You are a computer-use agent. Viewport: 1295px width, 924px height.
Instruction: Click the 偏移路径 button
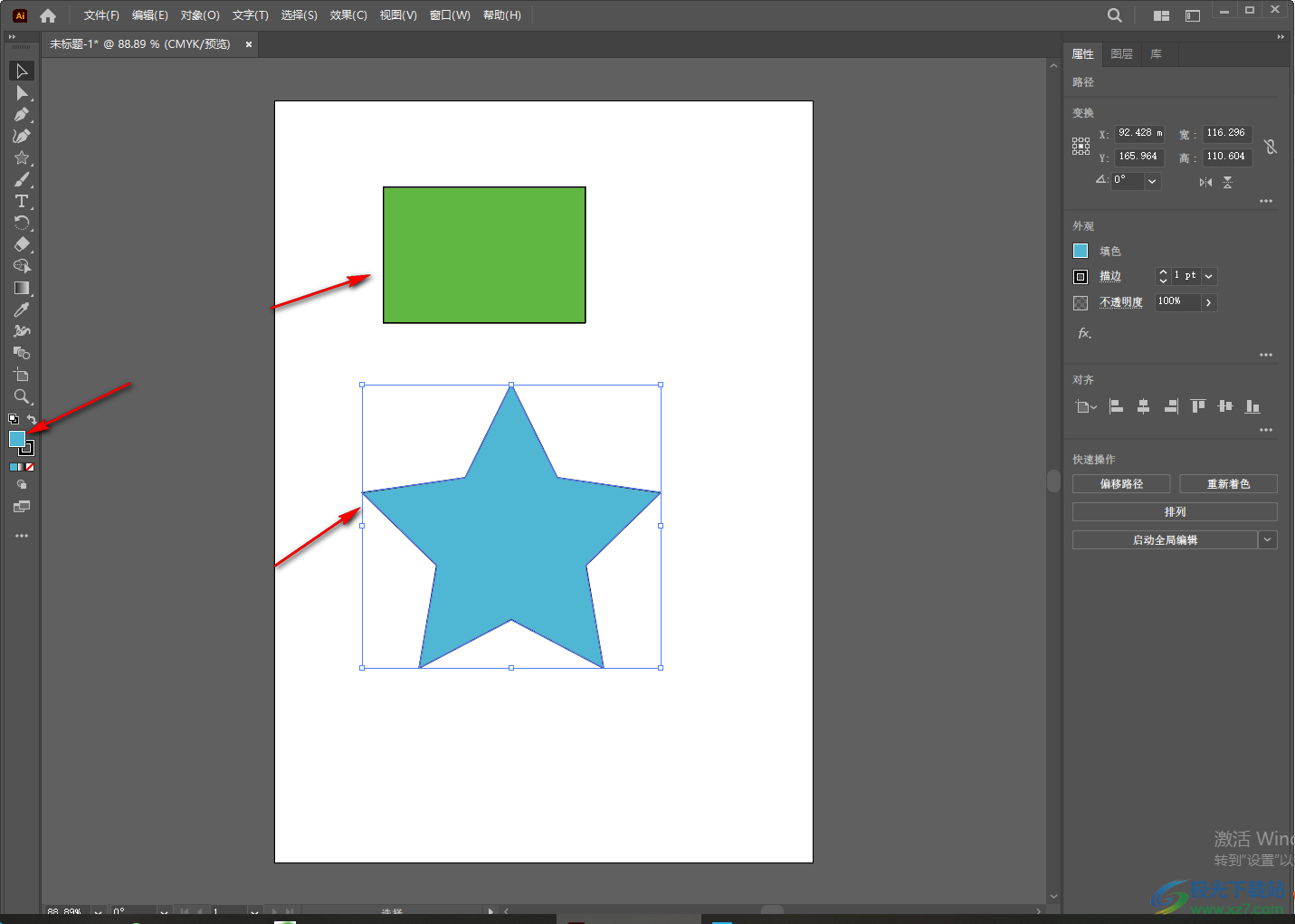point(1121,484)
